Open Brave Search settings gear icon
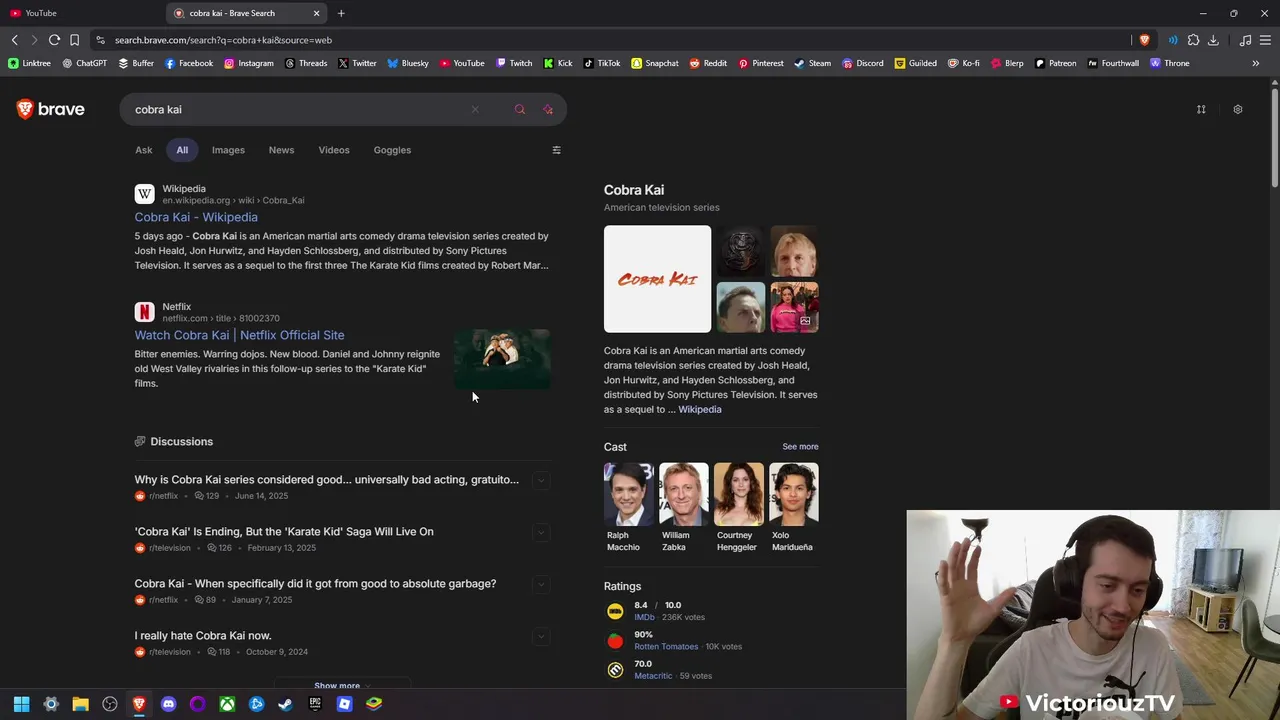The image size is (1280, 720). pyautogui.click(x=1237, y=109)
